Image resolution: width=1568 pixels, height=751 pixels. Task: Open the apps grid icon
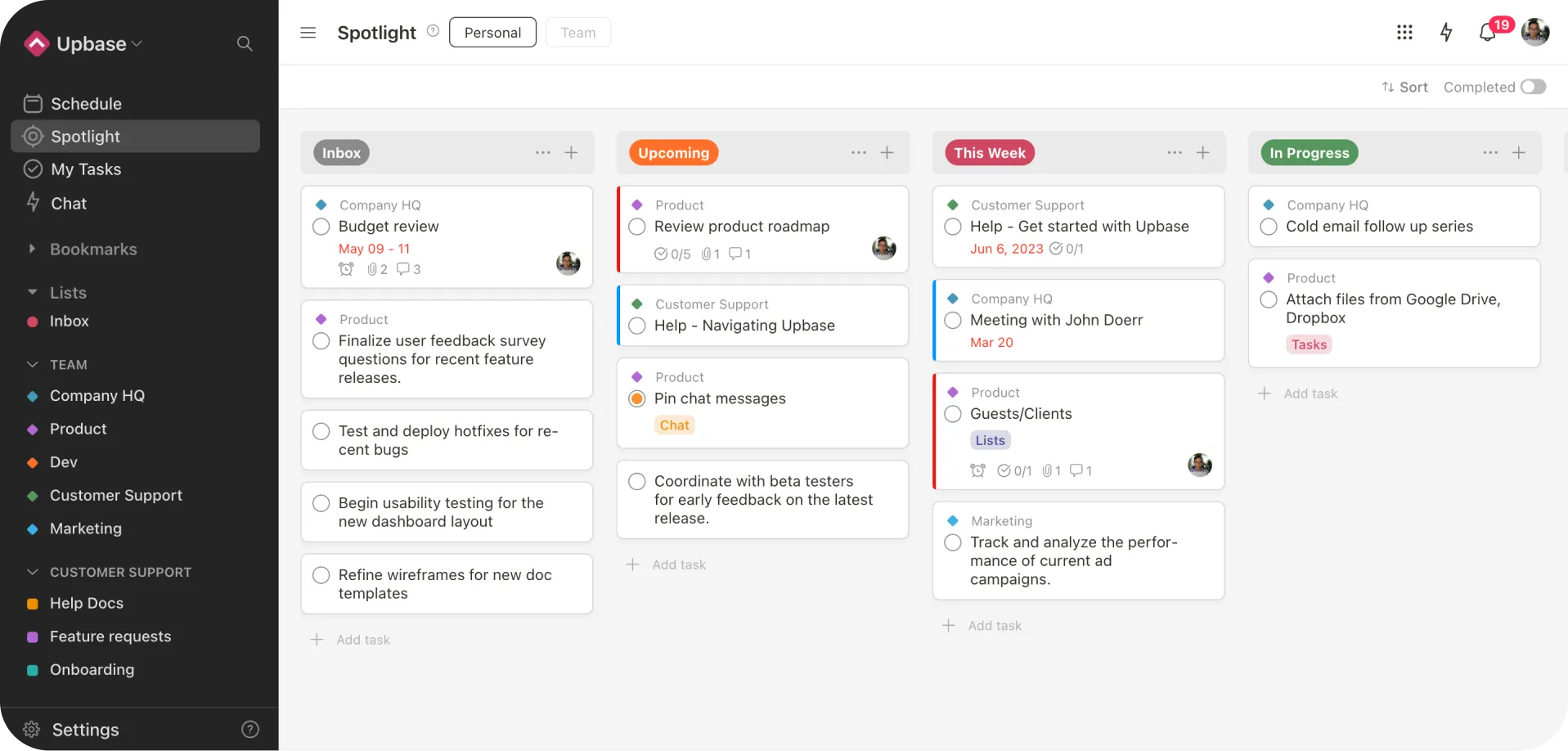pyautogui.click(x=1404, y=33)
